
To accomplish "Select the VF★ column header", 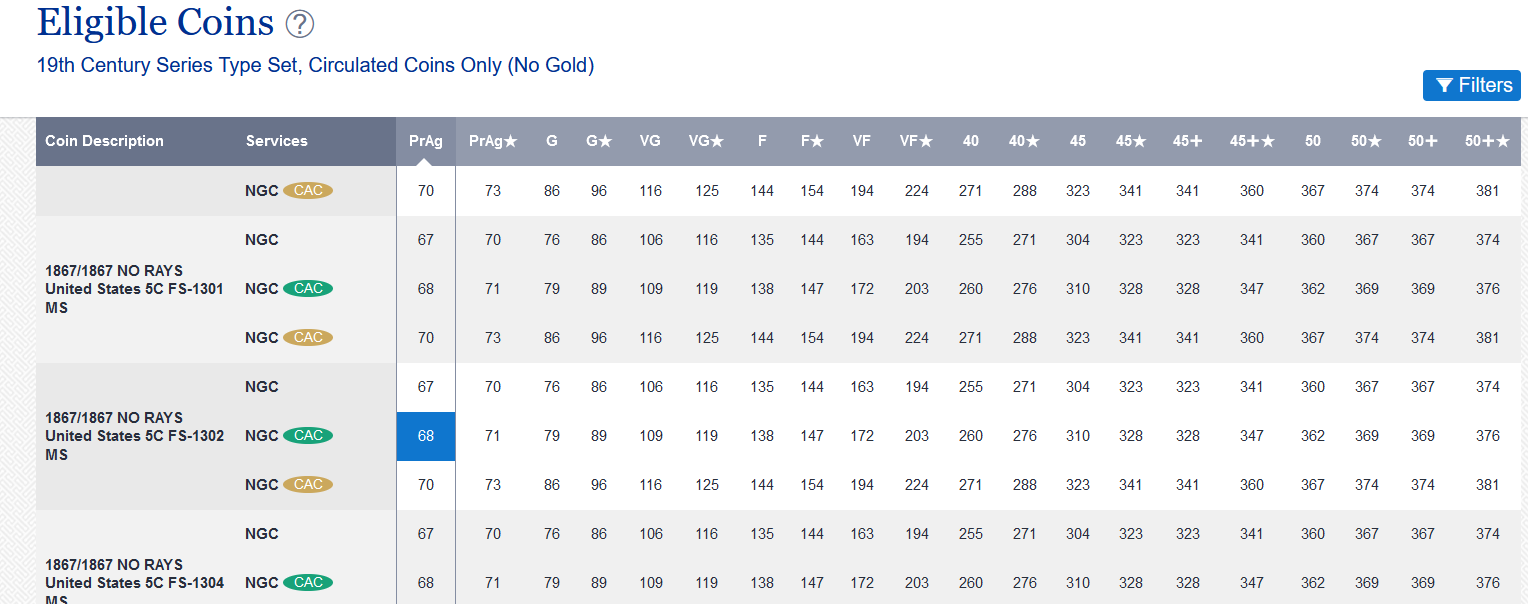I will click(x=916, y=141).
